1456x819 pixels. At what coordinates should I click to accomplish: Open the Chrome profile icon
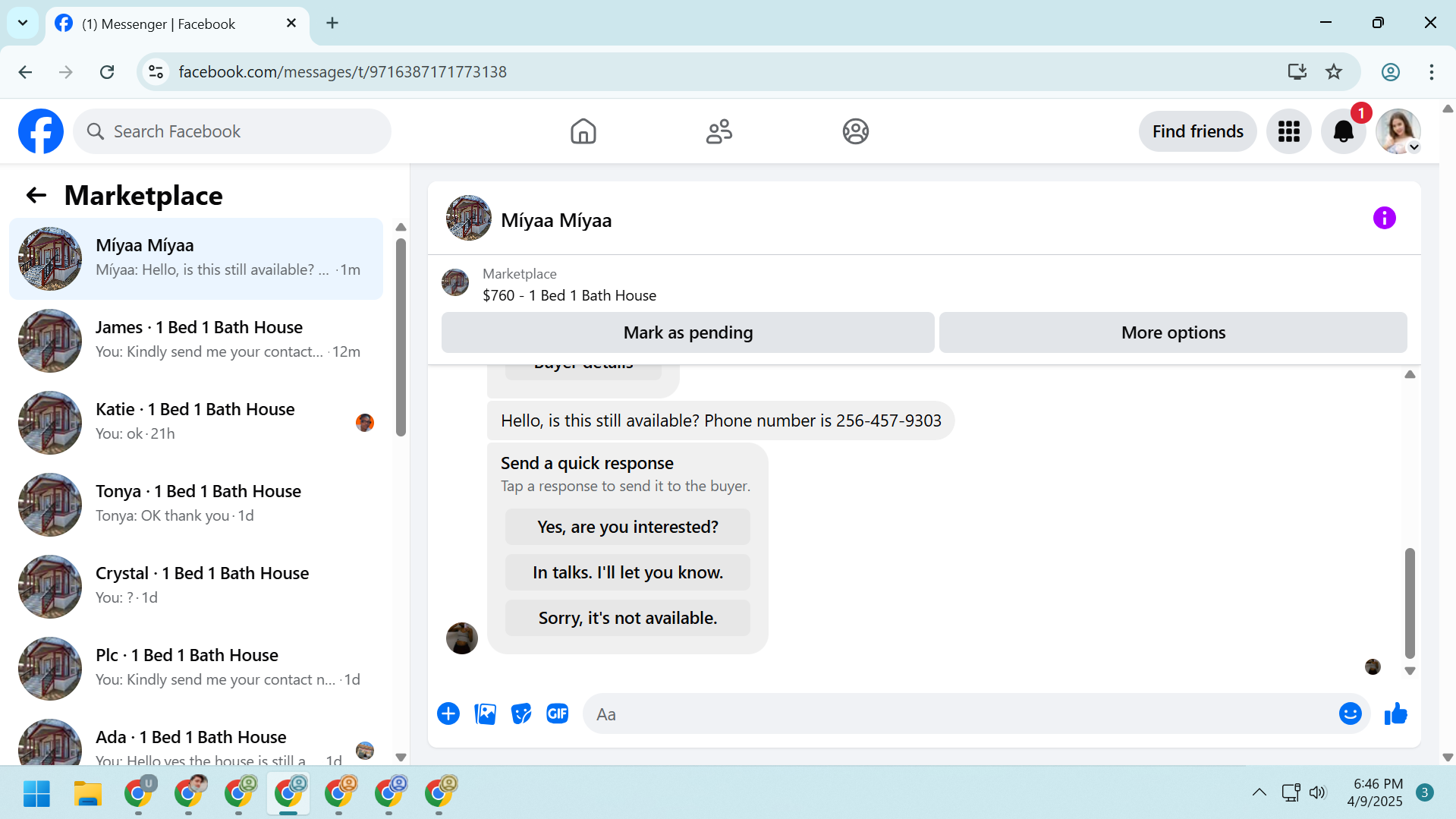(1390, 72)
